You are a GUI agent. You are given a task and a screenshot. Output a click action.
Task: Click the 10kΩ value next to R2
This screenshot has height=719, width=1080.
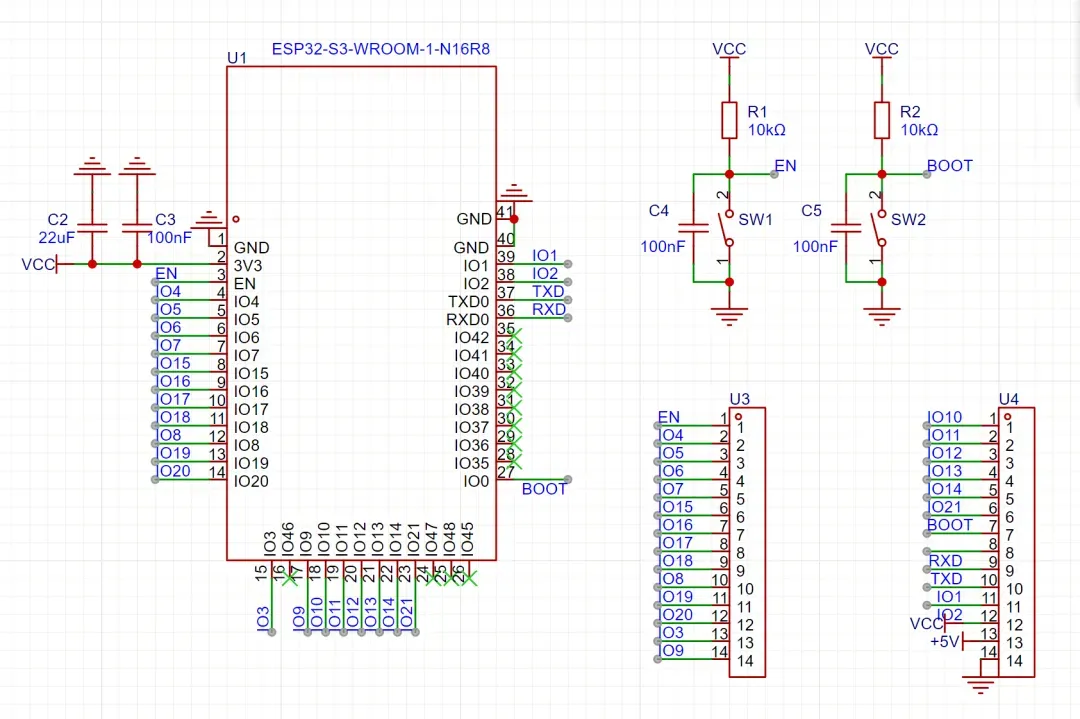[919, 129]
